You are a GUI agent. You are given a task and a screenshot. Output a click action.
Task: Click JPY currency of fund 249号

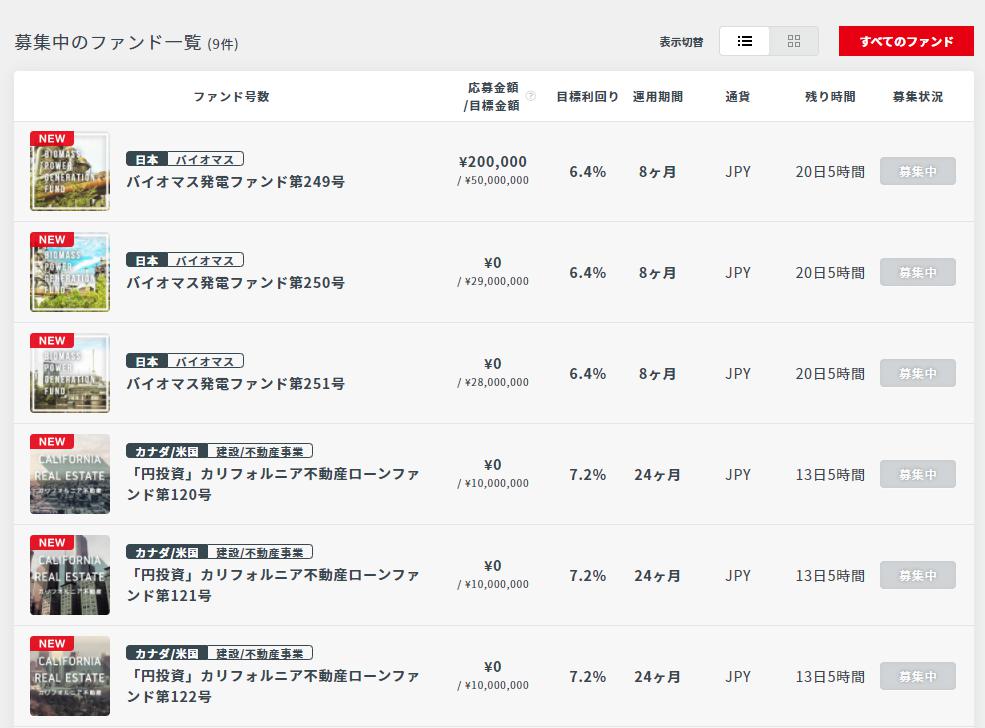point(738,172)
